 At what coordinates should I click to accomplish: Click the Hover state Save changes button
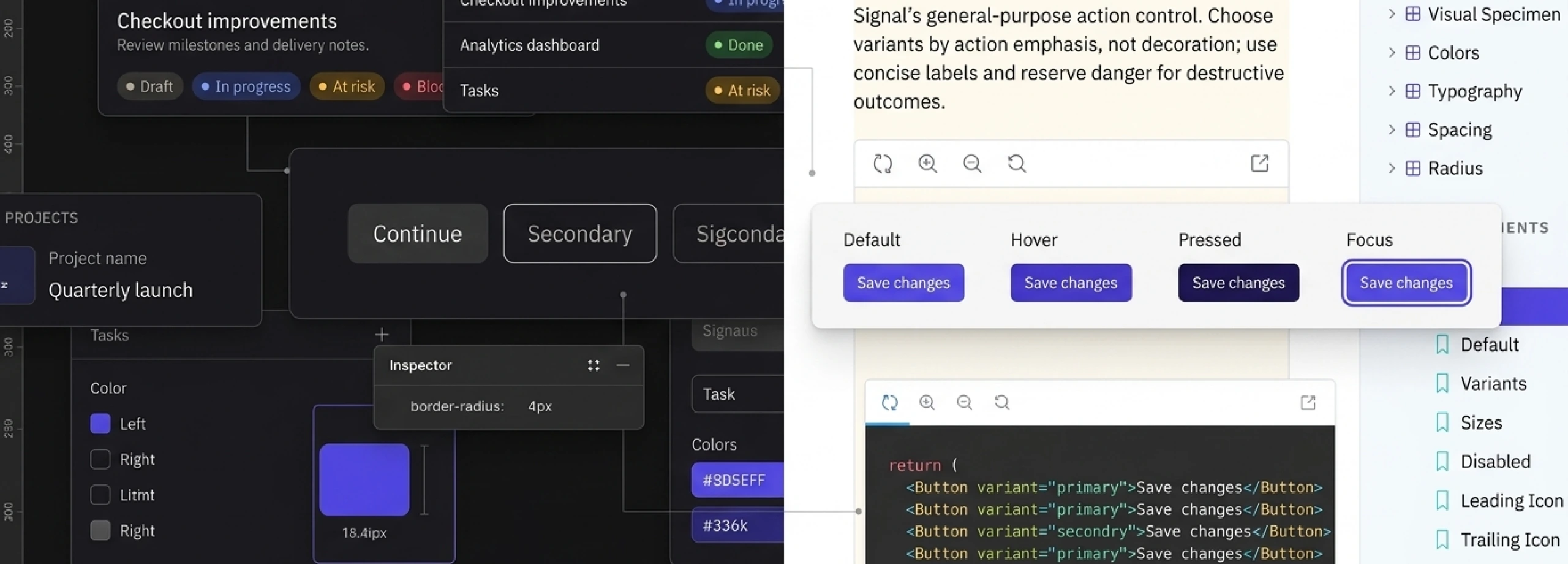click(x=1071, y=283)
